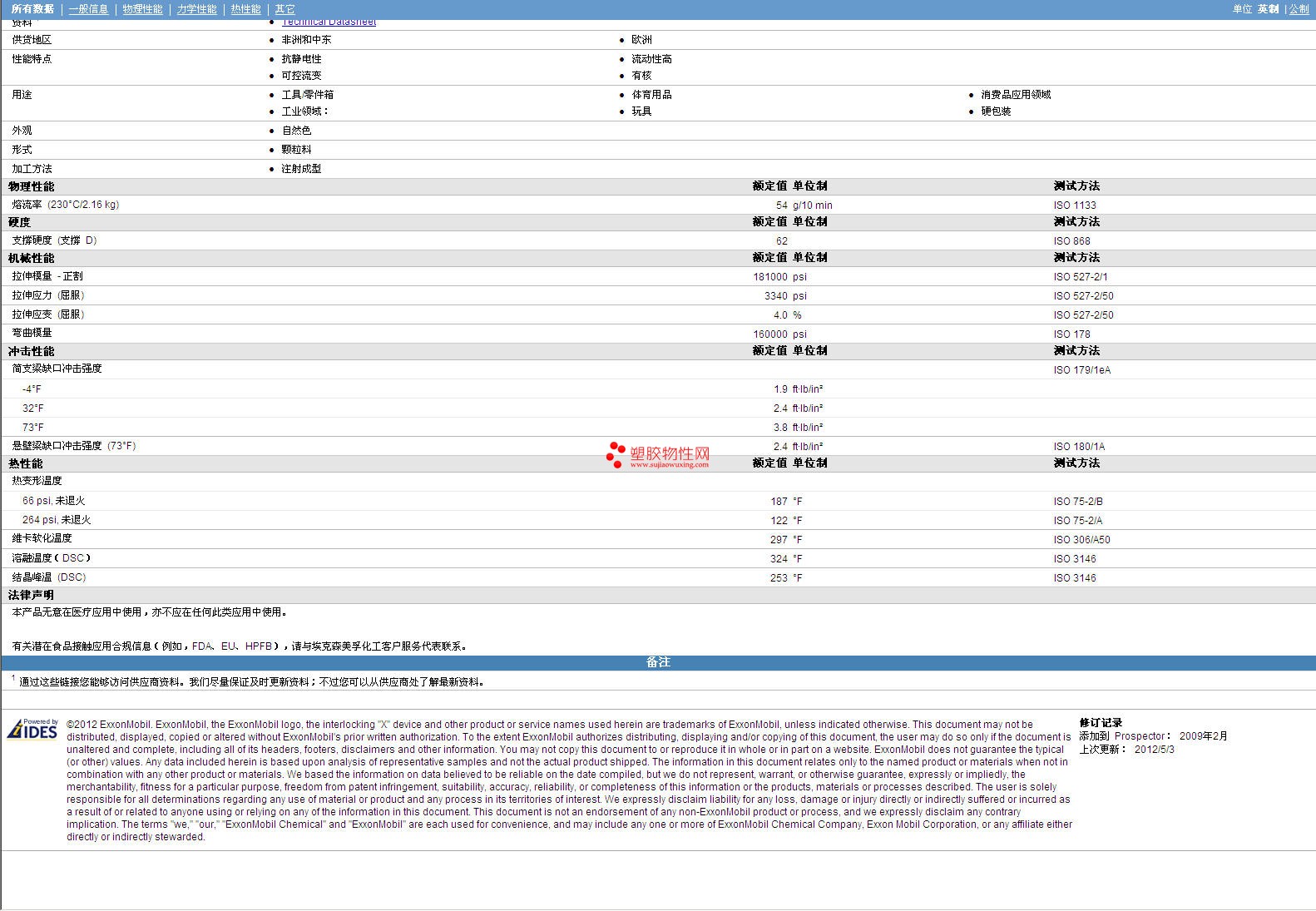This screenshot has height=911, width=1316.
Task: Click the 修订记录 heading
Action: coord(1101,723)
